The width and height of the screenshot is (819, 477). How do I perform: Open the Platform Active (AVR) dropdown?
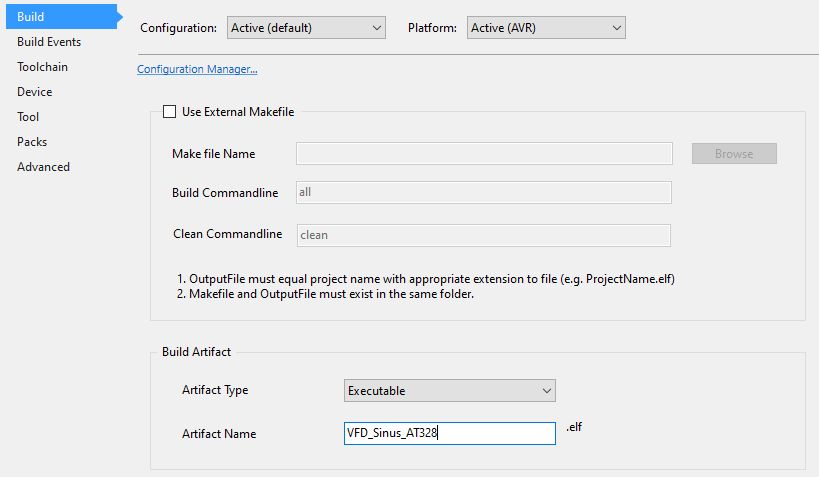546,28
